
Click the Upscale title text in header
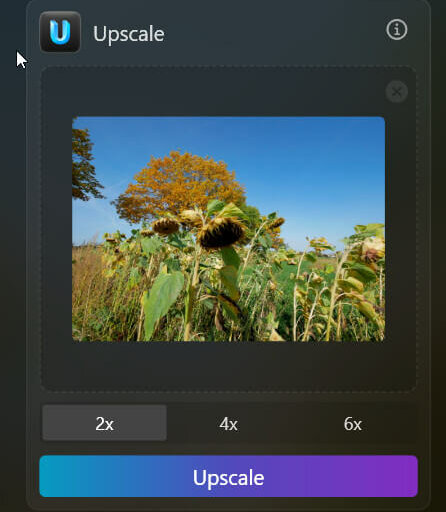pyautogui.click(x=129, y=34)
